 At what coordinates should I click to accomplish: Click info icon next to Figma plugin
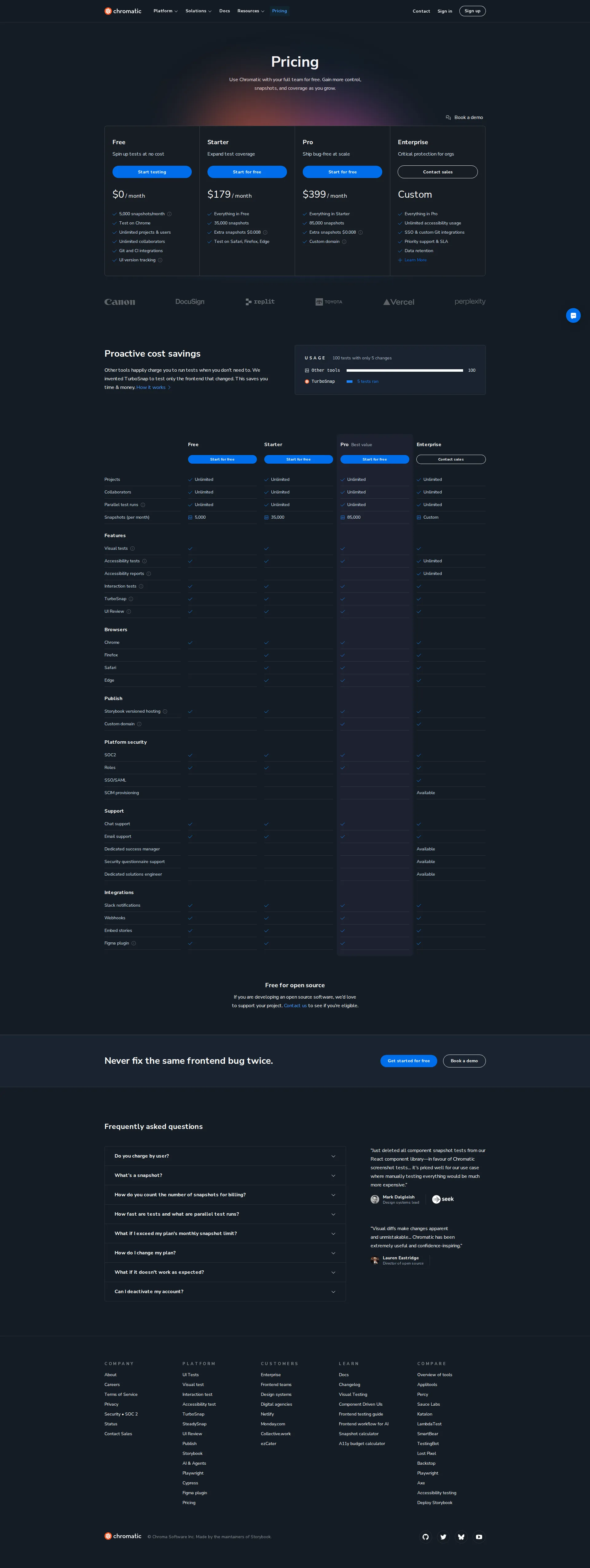click(134, 944)
